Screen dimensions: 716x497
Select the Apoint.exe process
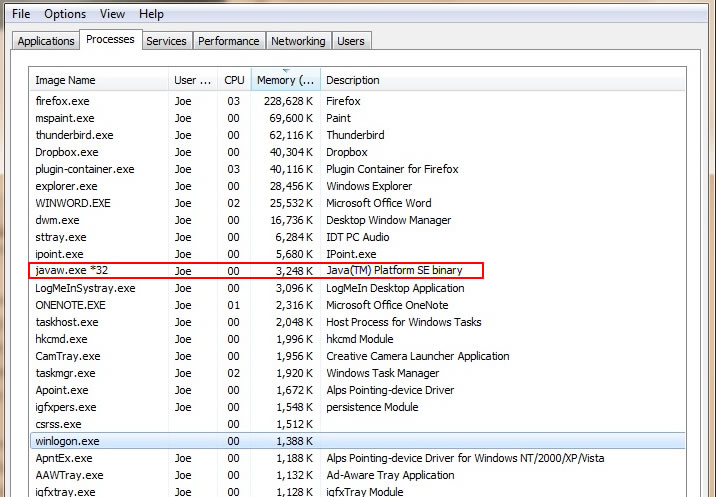357,390
